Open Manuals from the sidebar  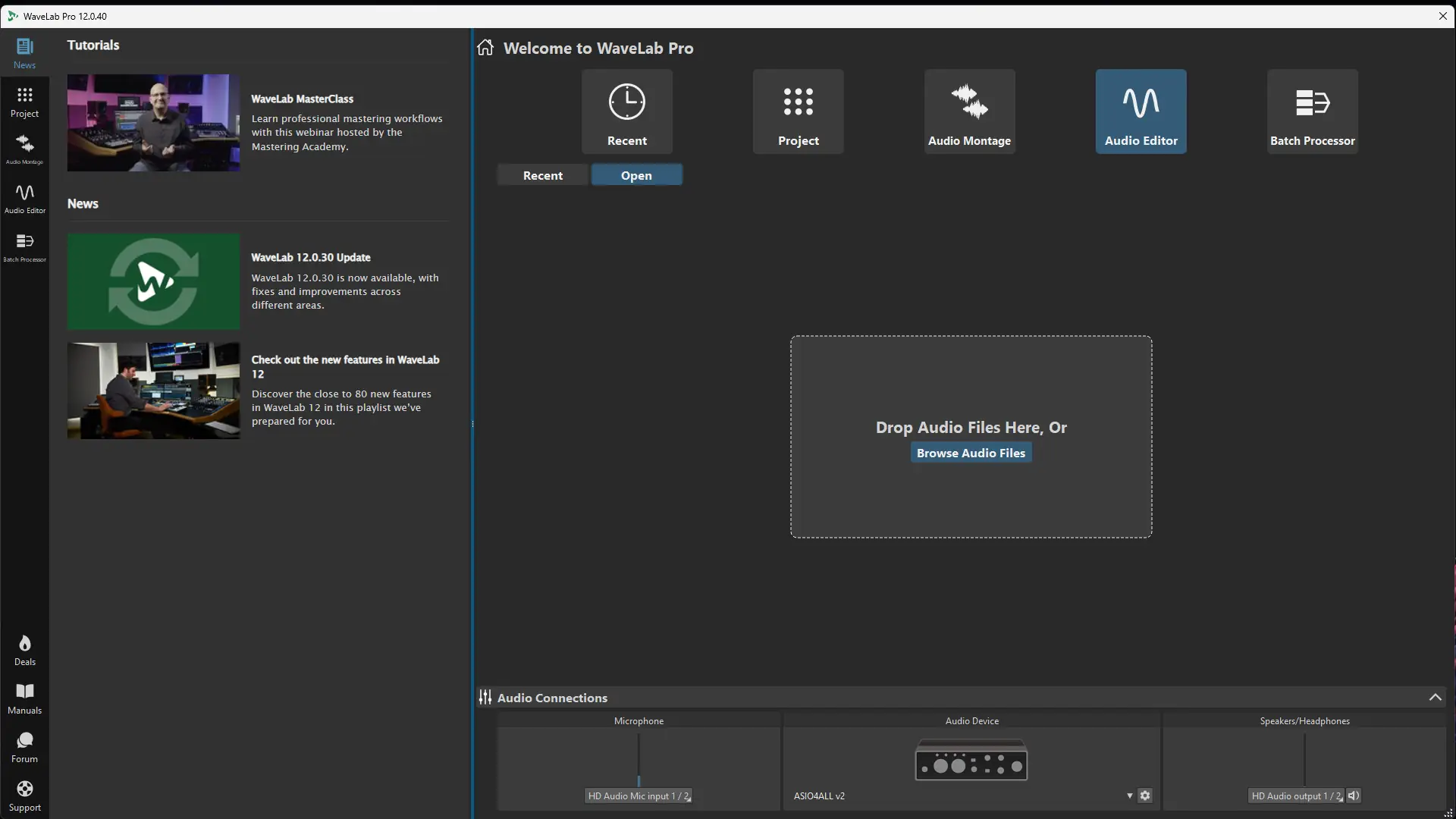24,699
